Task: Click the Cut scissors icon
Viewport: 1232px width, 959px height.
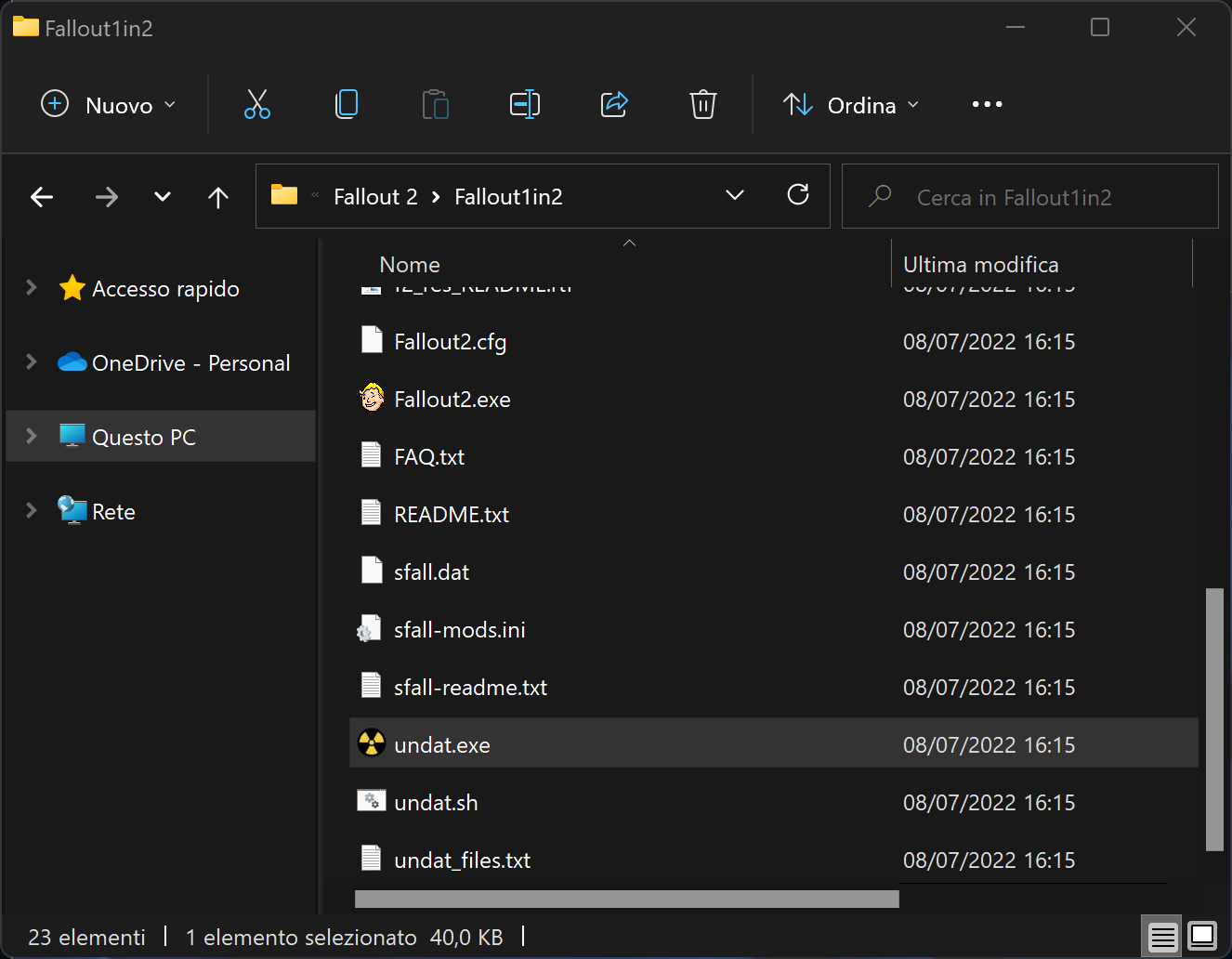Action: coord(257,104)
